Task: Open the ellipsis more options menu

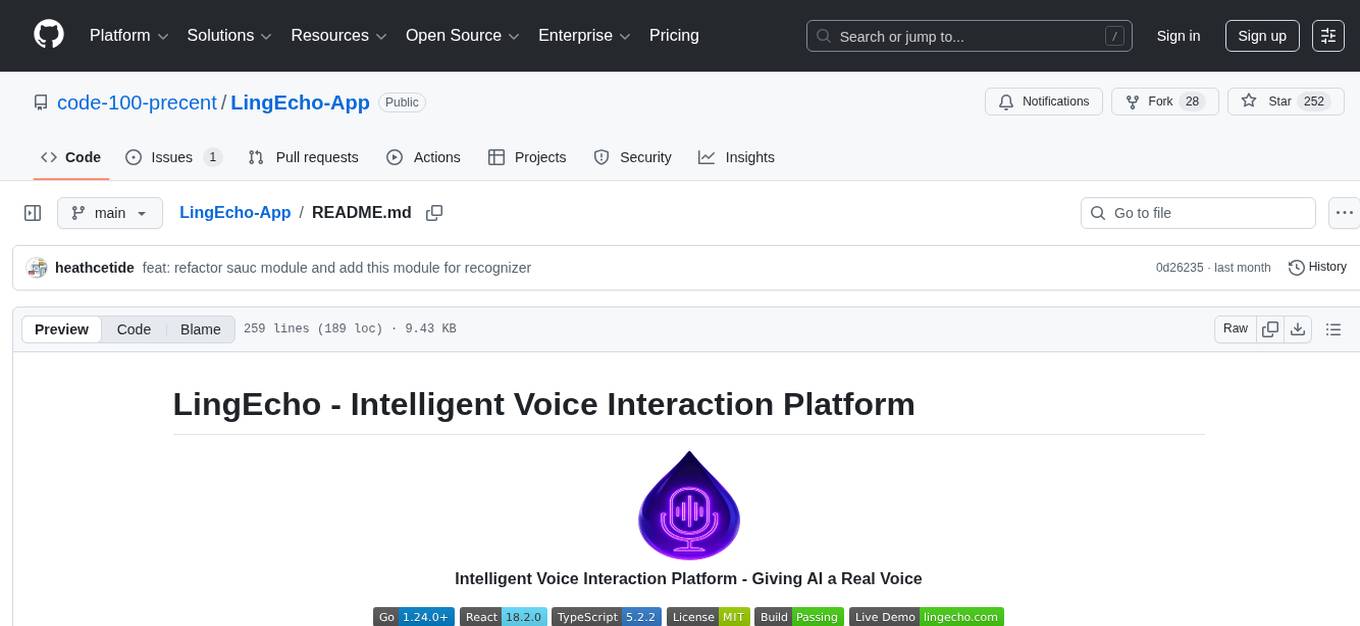Action: (x=1344, y=212)
